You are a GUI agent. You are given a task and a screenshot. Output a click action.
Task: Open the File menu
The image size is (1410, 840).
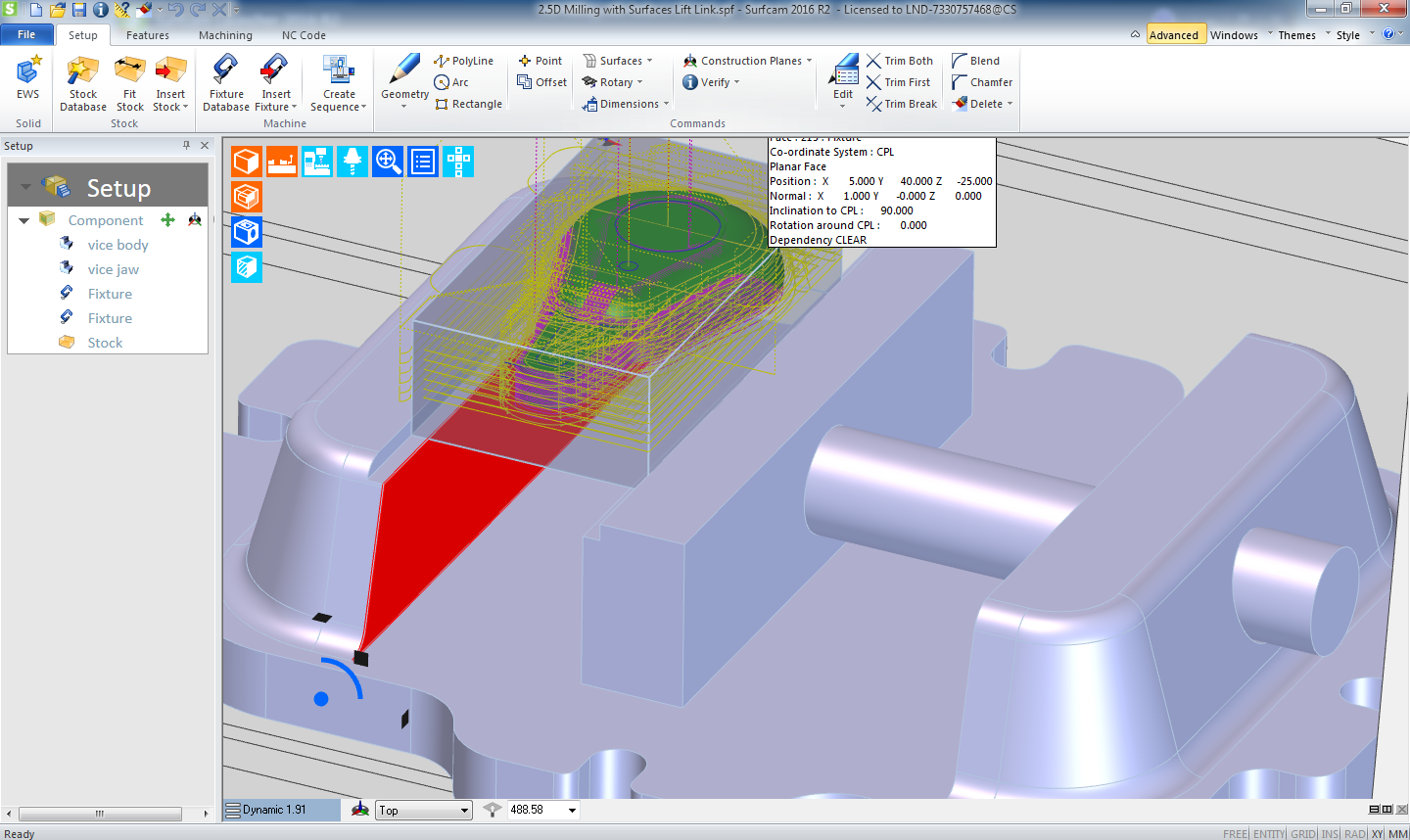coord(26,34)
